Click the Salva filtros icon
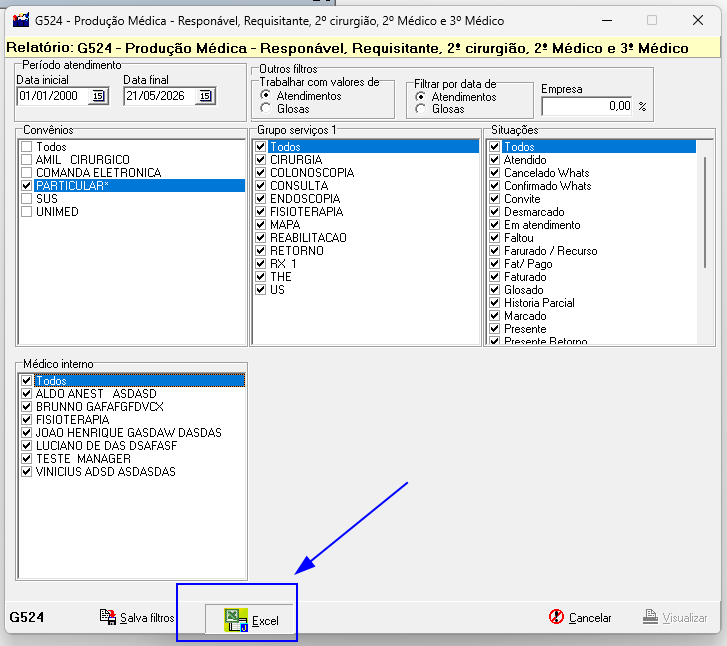 pyautogui.click(x=108, y=617)
